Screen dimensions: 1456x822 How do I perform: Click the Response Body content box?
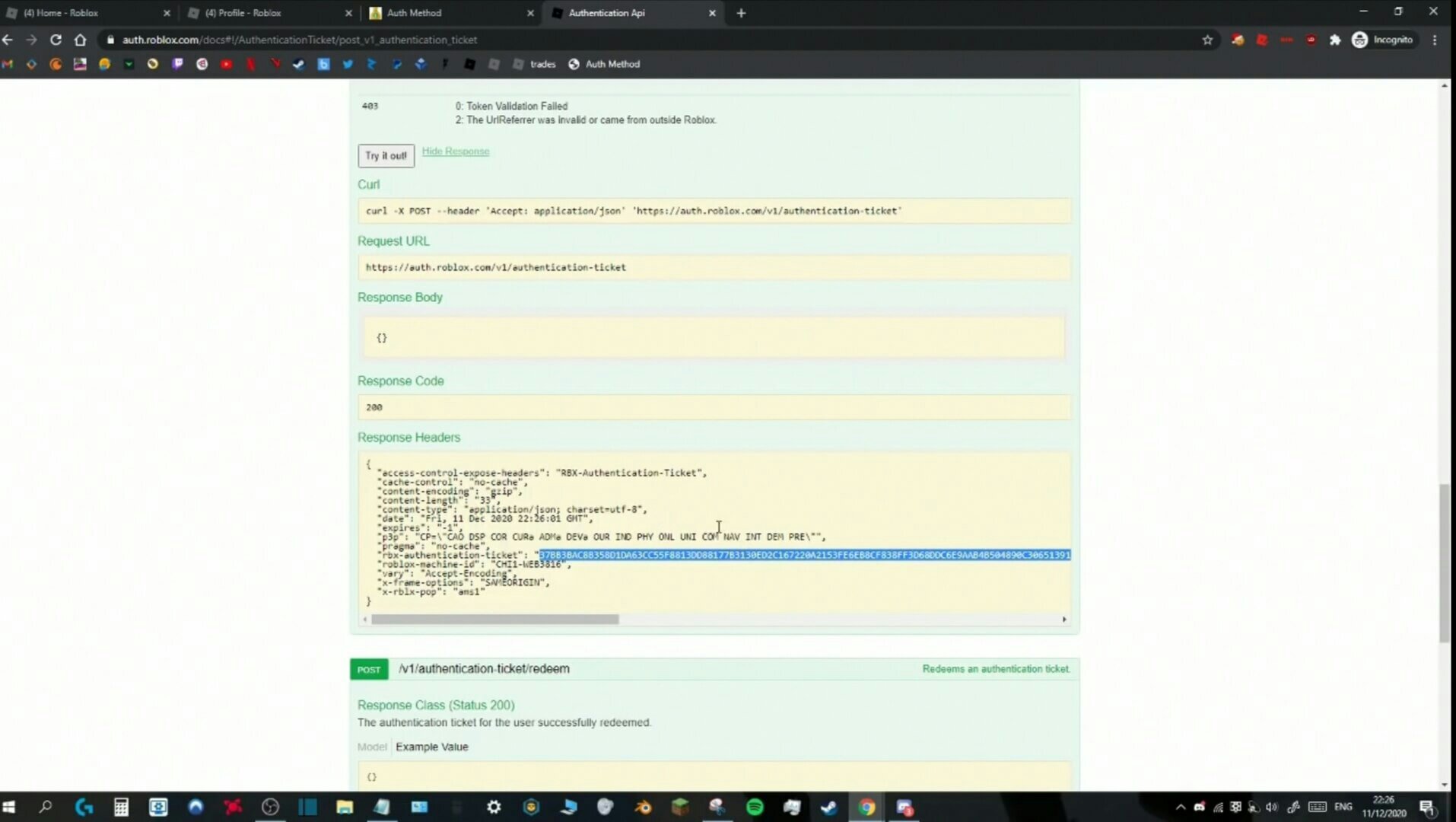click(714, 337)
